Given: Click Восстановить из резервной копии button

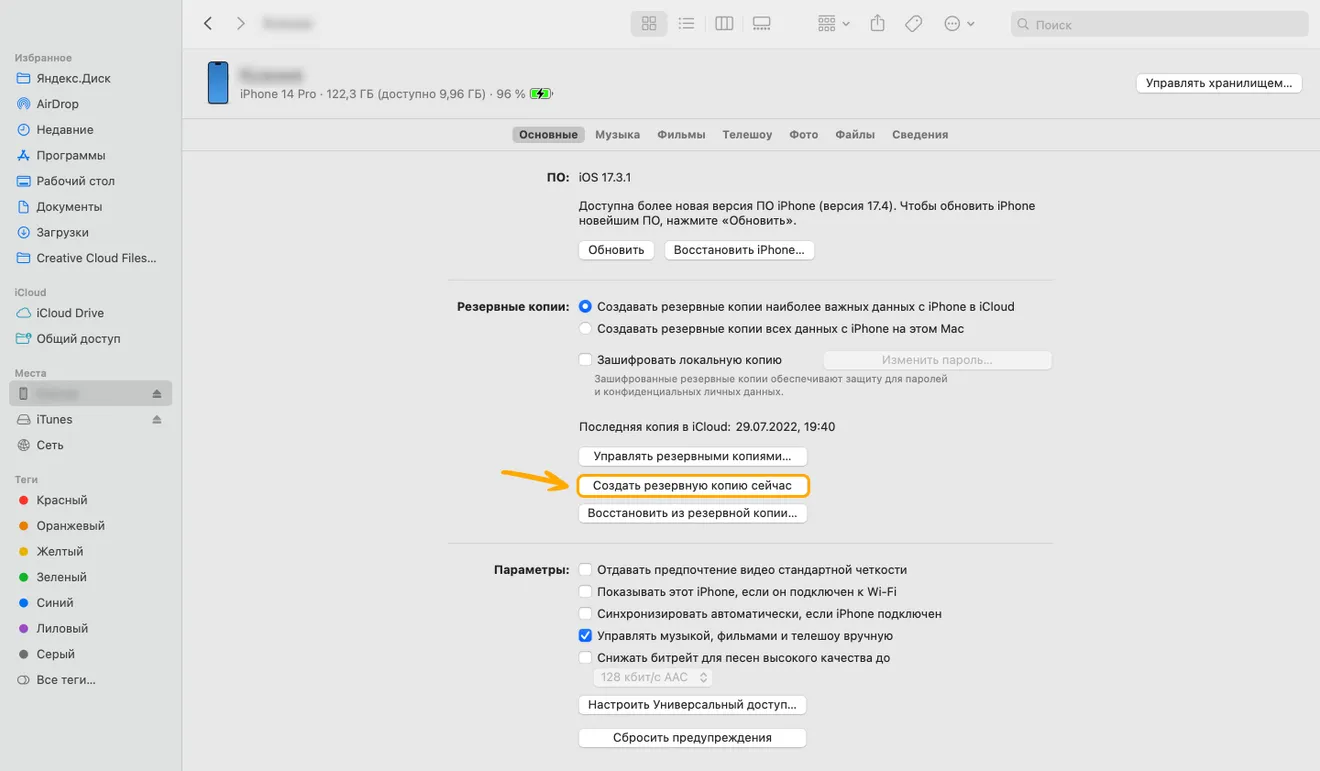Looking at the screenshot, I should click(x=693, y=513).
